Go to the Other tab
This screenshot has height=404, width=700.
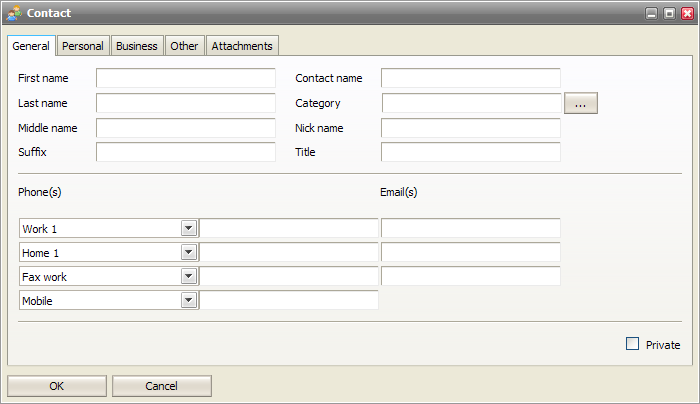coord(184,46)
